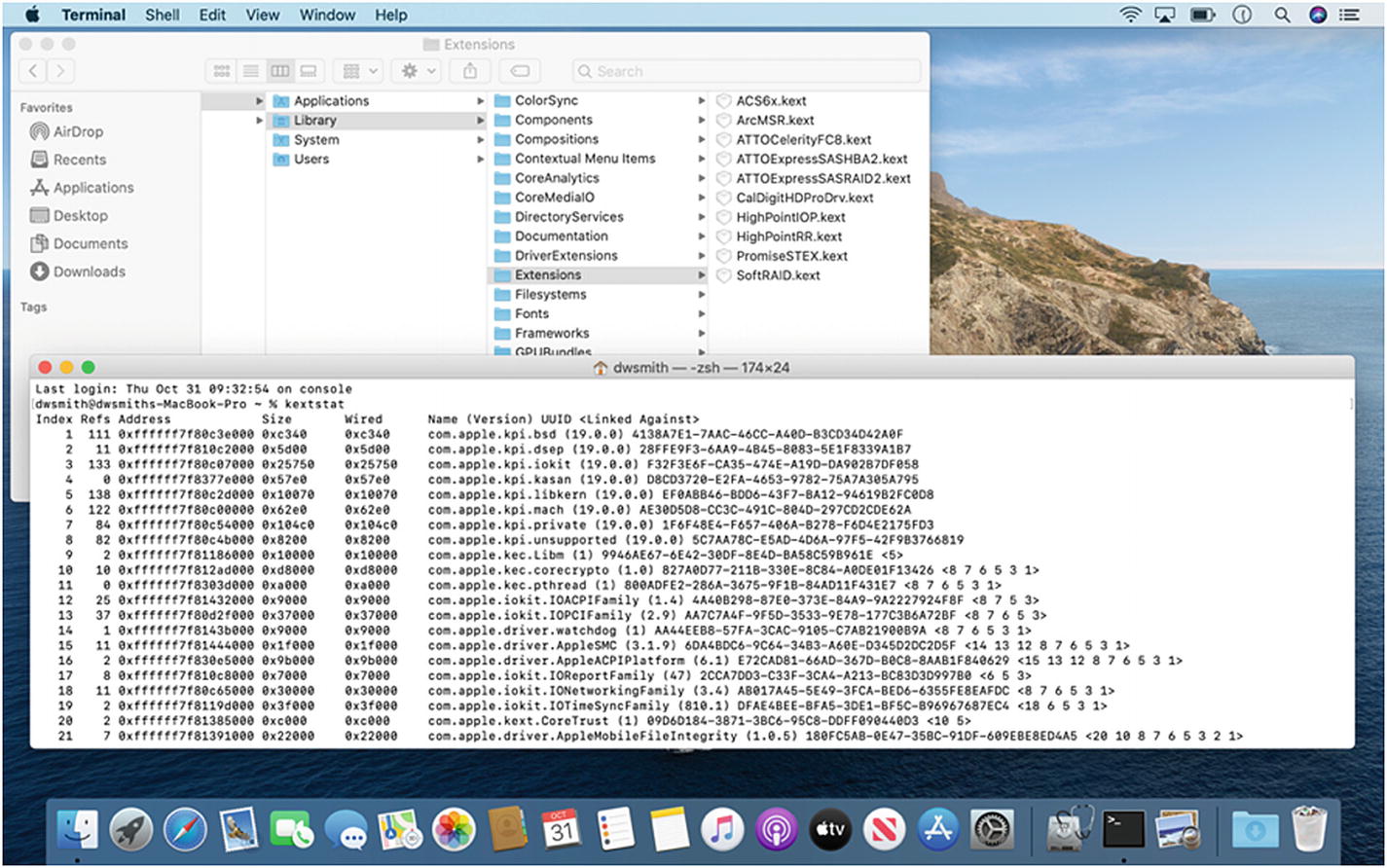Click Finder Share button
The height and width of the screenshot is (868, 1387).
point(471,71)
